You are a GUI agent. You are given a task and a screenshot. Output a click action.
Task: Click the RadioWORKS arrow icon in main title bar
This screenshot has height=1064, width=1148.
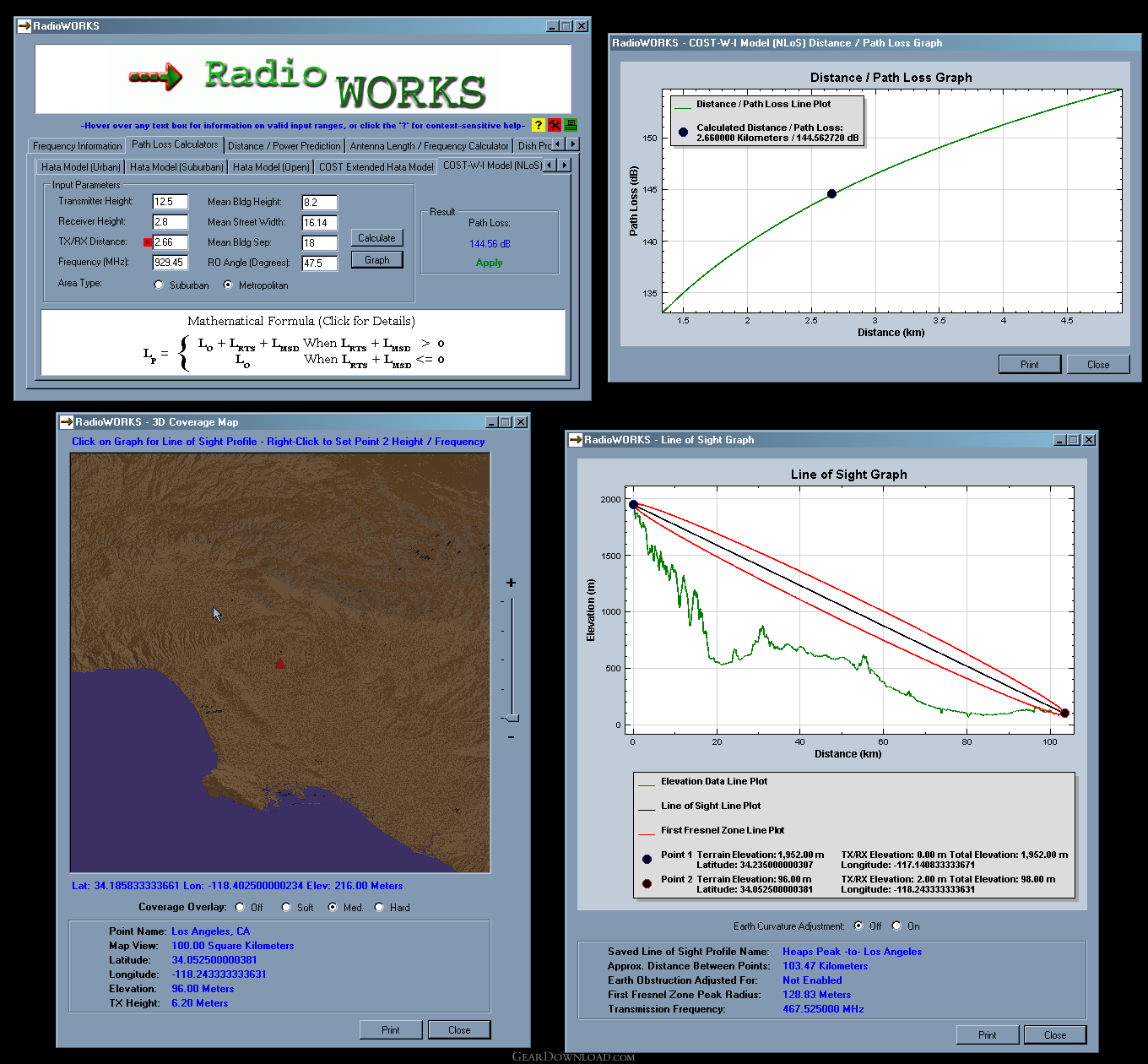pos(24,26)
